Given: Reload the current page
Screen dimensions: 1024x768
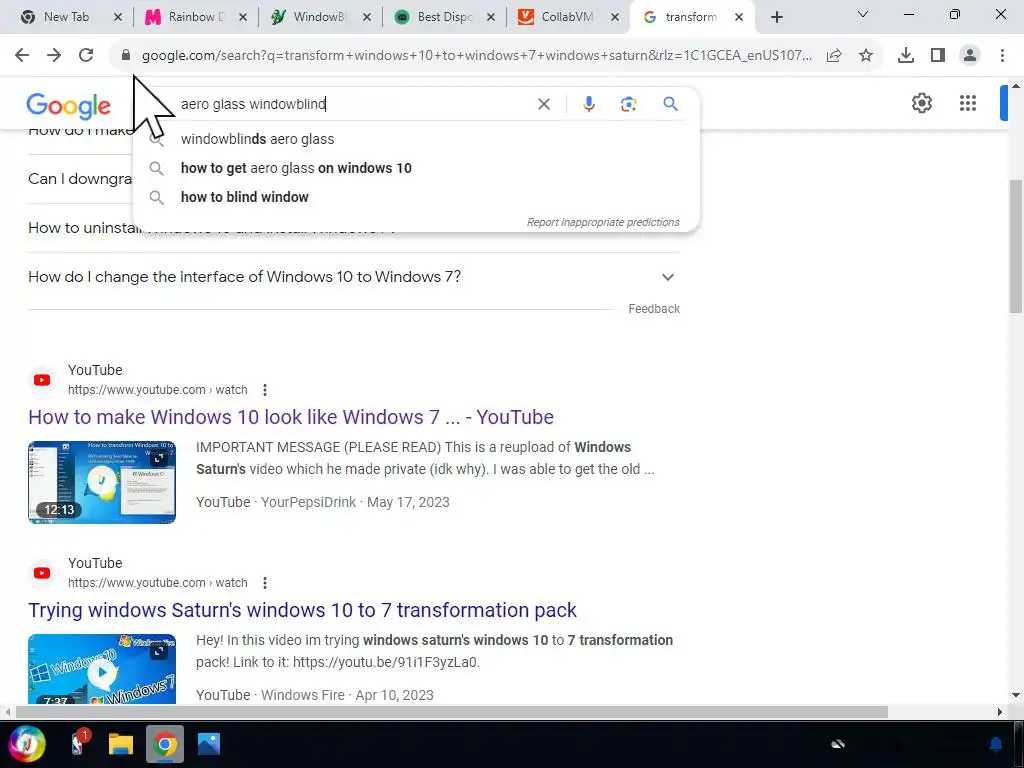Looking at the screenshot, I should coord(86,56).
